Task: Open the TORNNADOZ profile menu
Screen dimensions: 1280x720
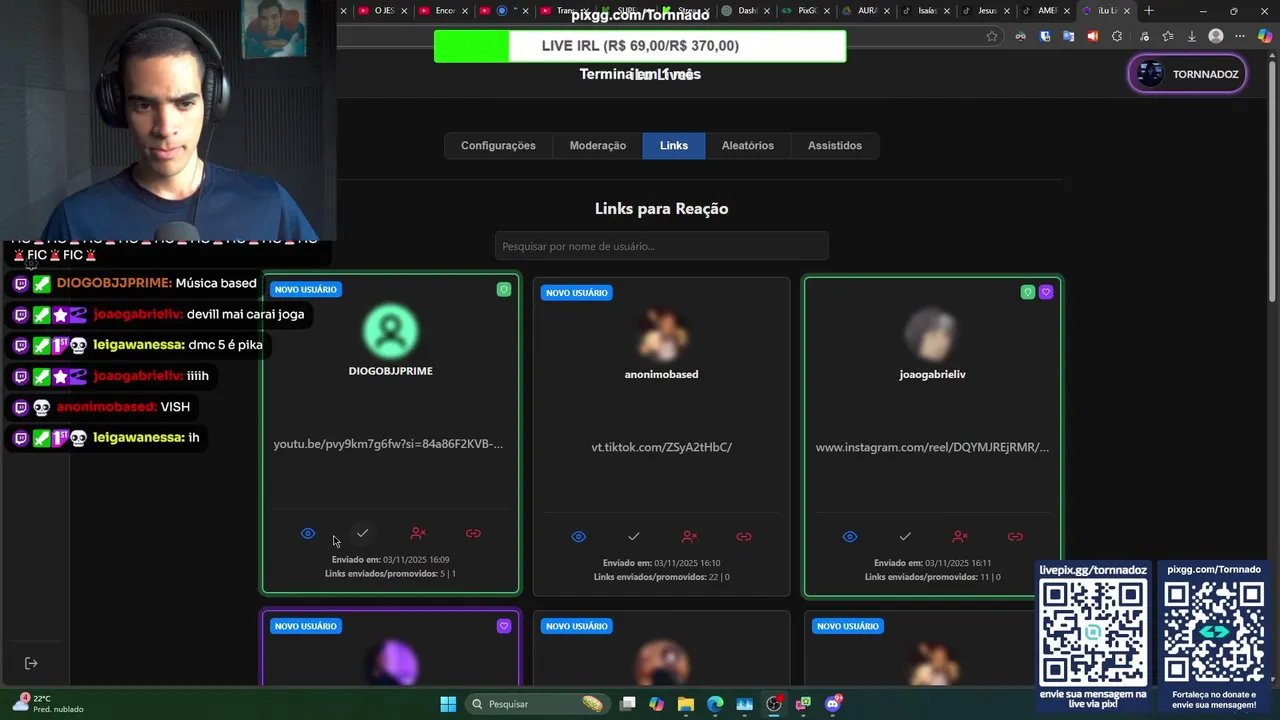Action: 1187,74
